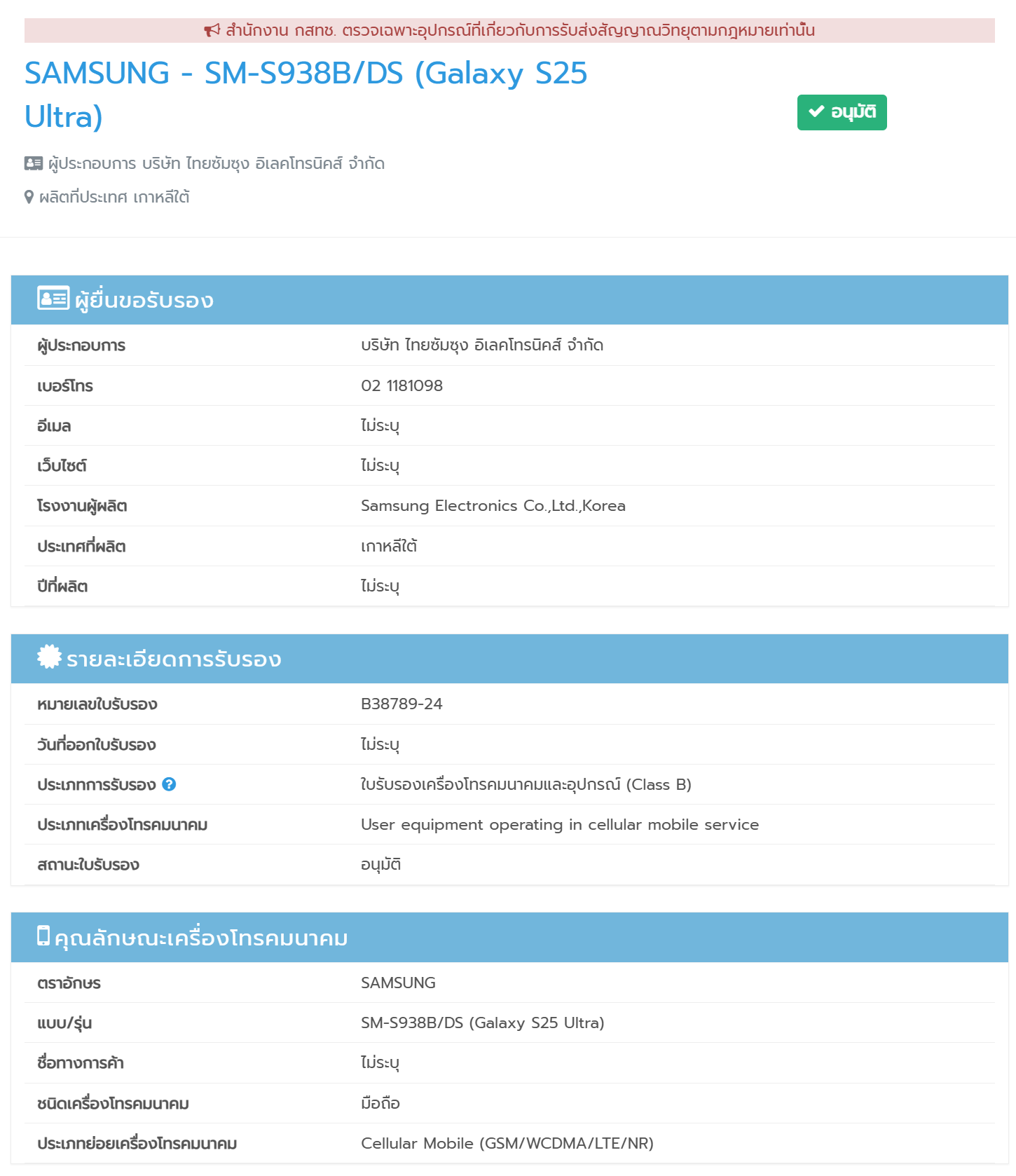
Task: Click the Cellular Mobile (GSM/WCDMA/LTE/NR) value
Action: point(507,1143)
